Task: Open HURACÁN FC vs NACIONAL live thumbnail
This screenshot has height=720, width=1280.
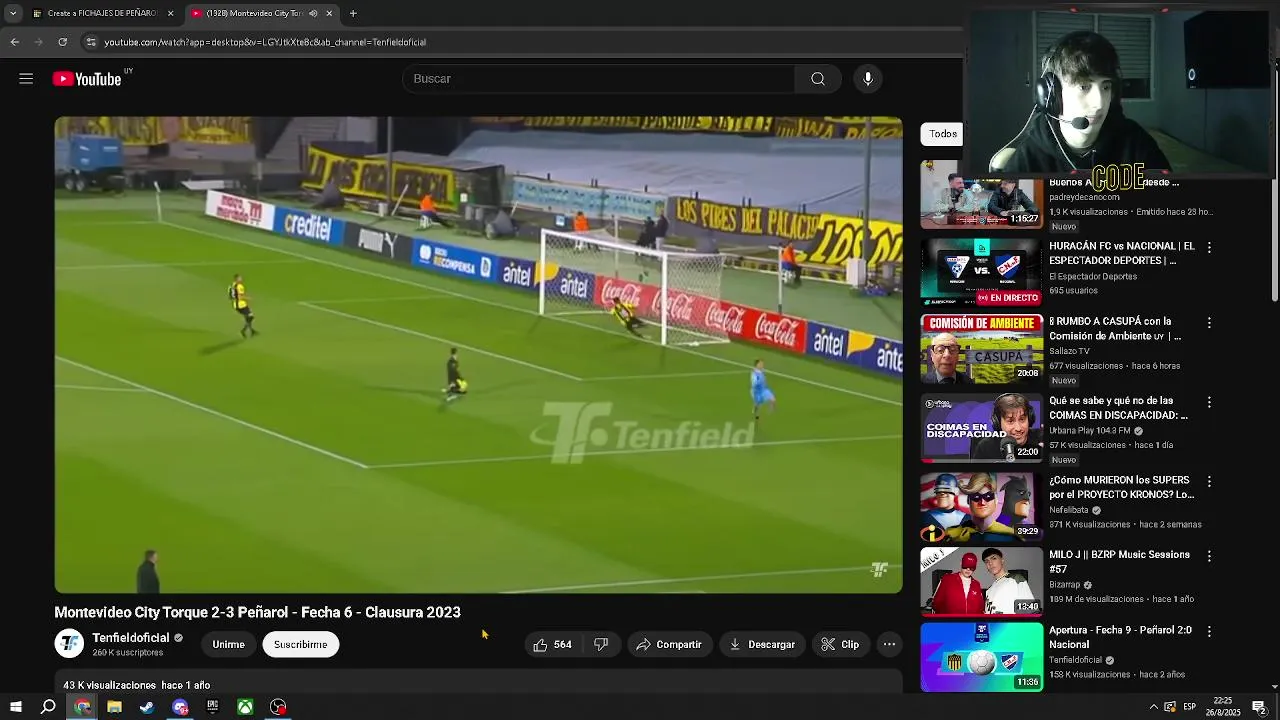Action: pos(981,271)
